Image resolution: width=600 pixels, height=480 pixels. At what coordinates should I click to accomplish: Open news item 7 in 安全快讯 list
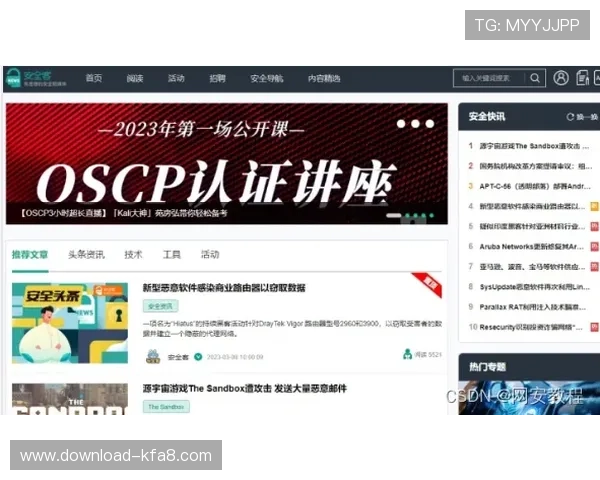coord(532,266)
